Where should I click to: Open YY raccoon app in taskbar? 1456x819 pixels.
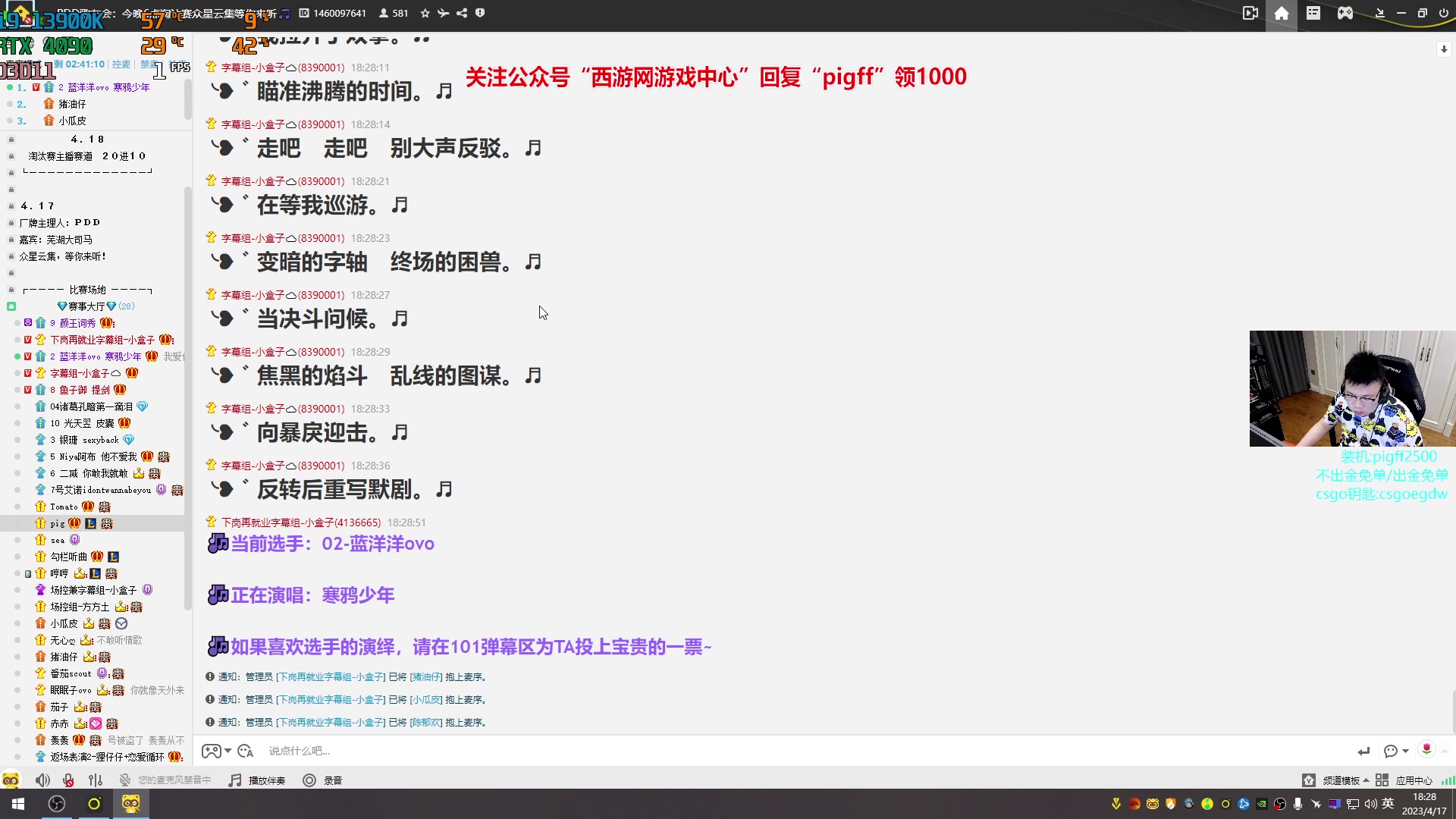pyautogui.click(x=131, y=804)
